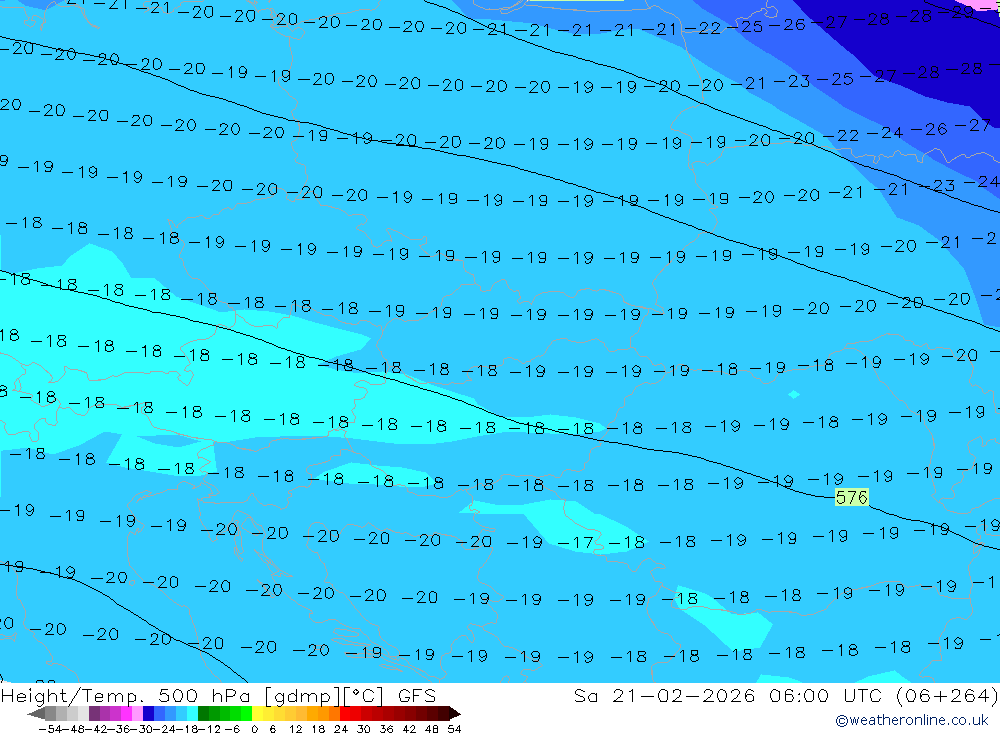Viewport: 1000px width, 733px height.
Task: Click the '42' label under the color scale
Action: (409, 729)
